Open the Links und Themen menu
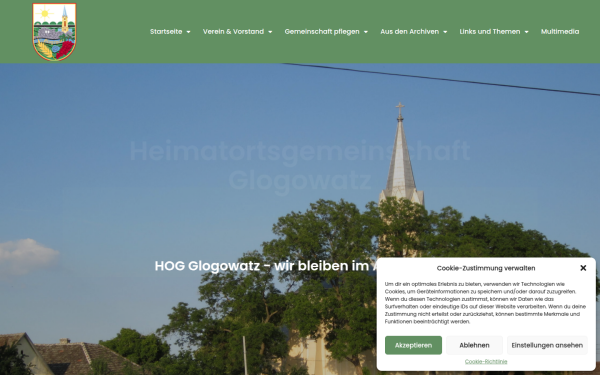The height and width of the screenshot is (375, 600). click(x=490, y=32)
